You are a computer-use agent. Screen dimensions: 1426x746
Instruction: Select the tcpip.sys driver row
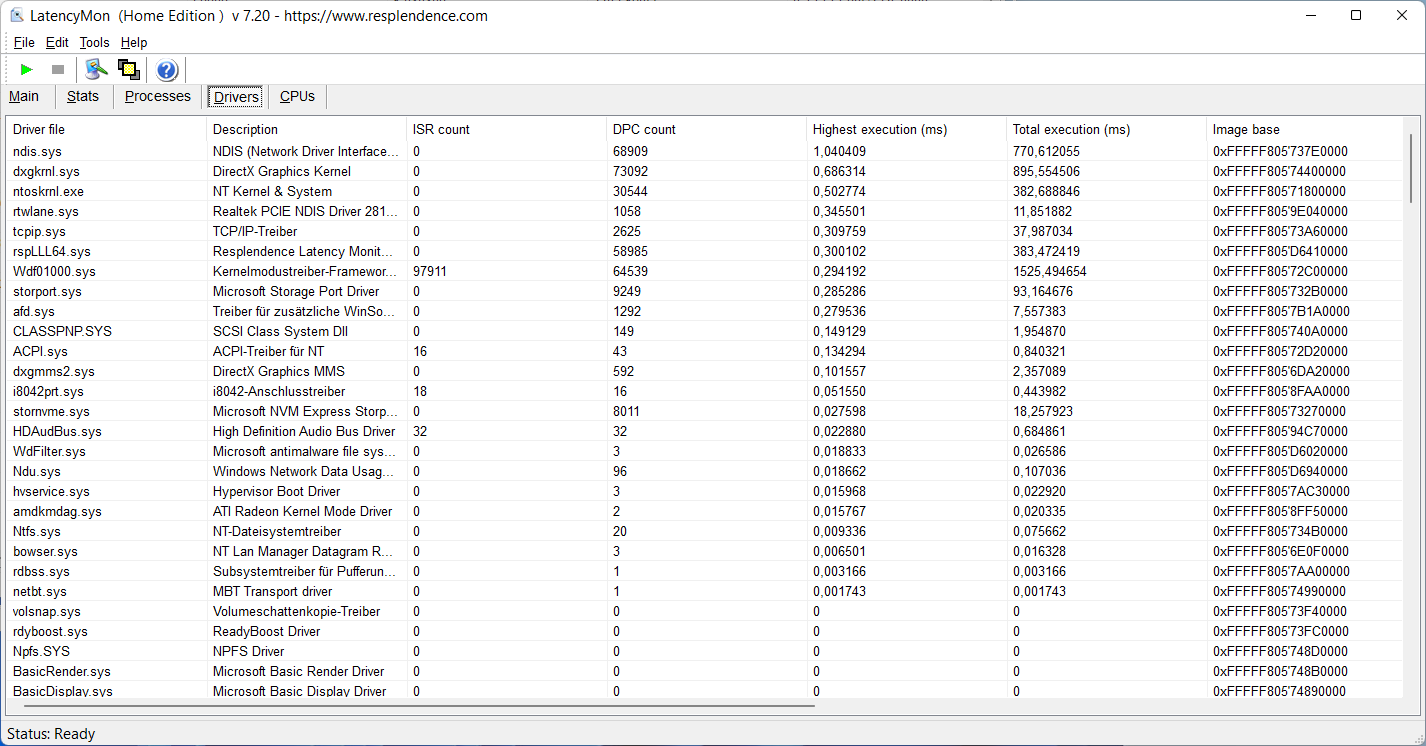coord(705,231)
